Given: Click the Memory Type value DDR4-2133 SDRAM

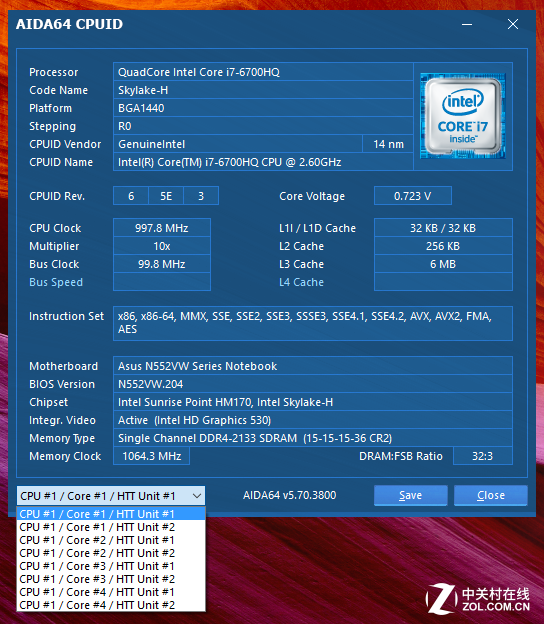Looking at the screenshot, I should click(x=313, y=438).
